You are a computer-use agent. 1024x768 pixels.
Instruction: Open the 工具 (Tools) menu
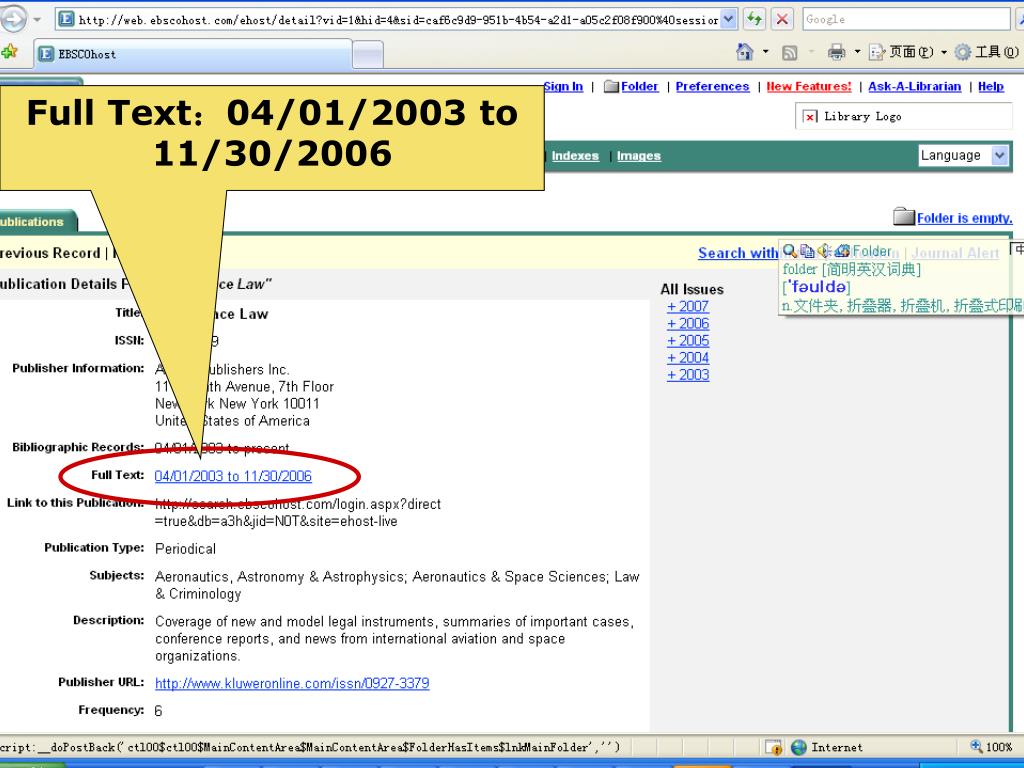coord(987,52)
